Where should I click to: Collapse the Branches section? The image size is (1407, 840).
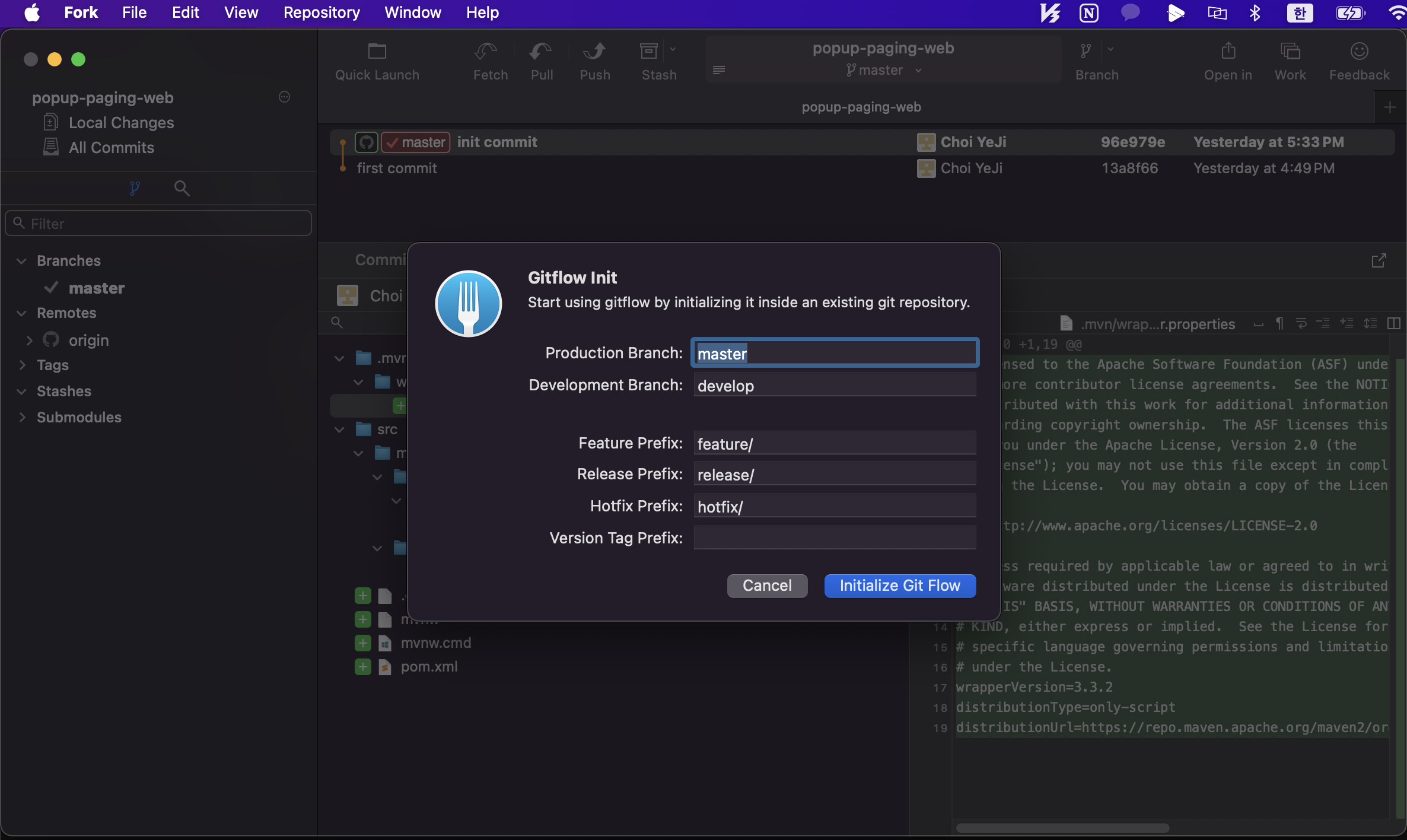(x=21, y=261)
